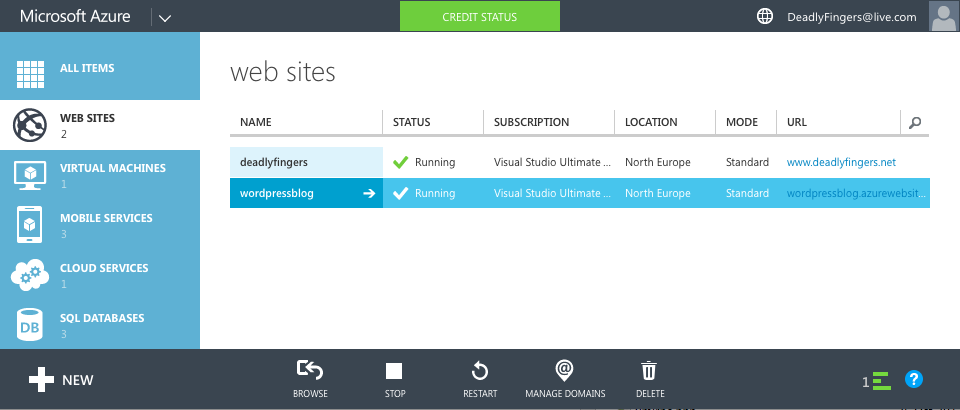Image resolution: width=960 pixels, height=410 pixels.
Task: Click the Browse icon in command bar
Action: tap(310, 370)
